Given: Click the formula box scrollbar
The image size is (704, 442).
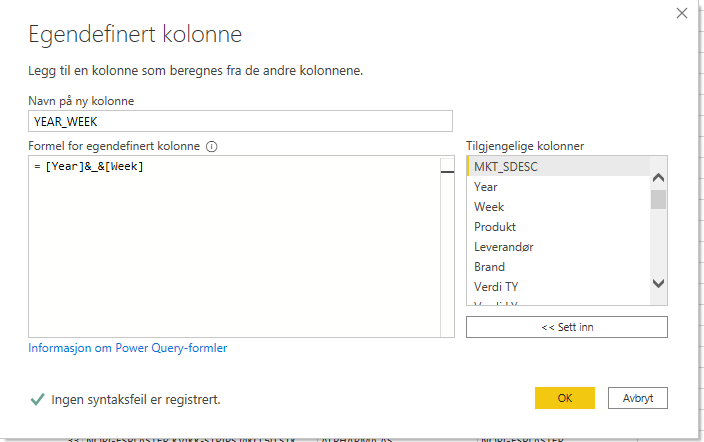Looking at the screenshot, I should point(447,250).
